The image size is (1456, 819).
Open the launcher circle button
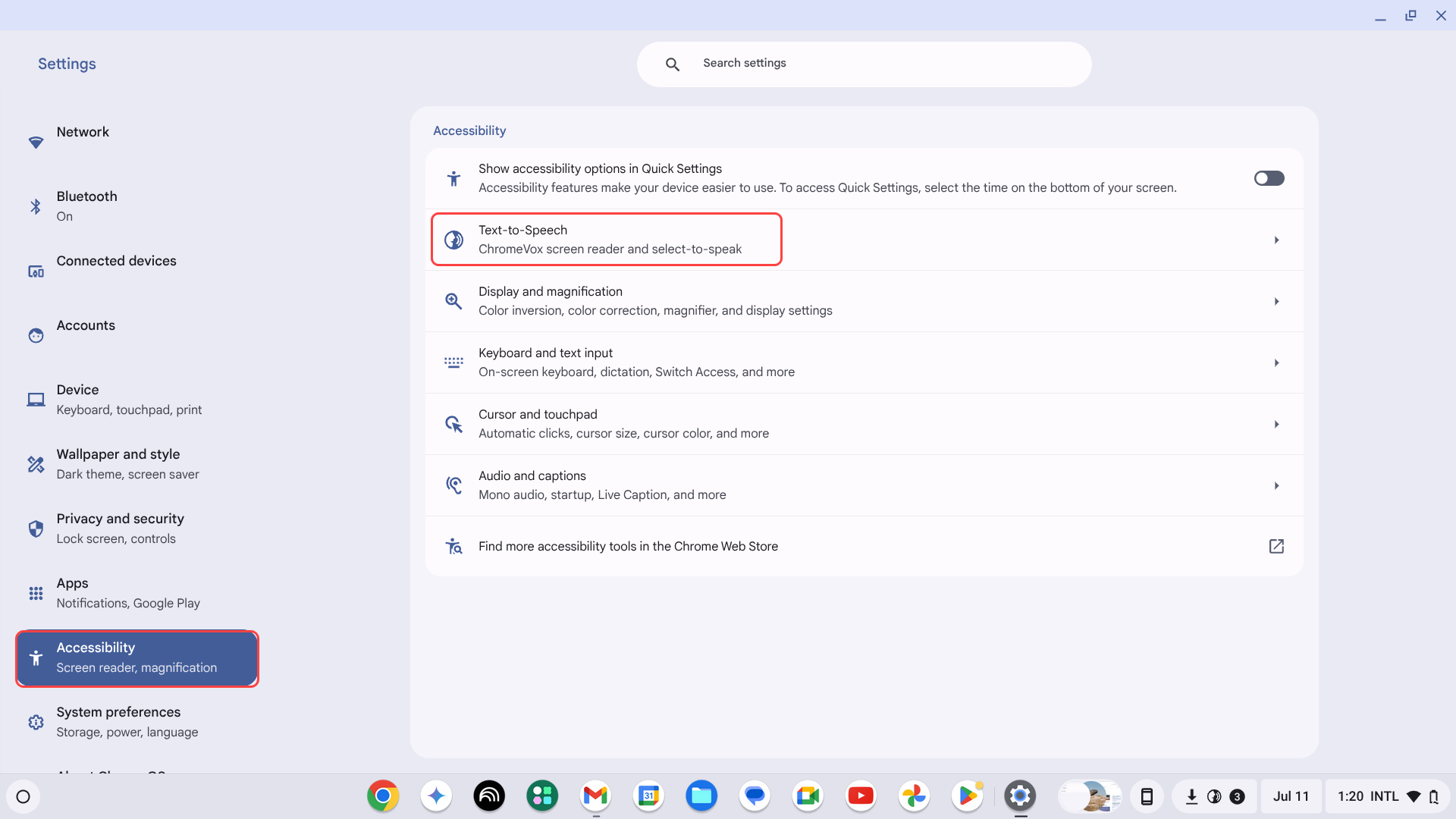(x=23, y=796)
